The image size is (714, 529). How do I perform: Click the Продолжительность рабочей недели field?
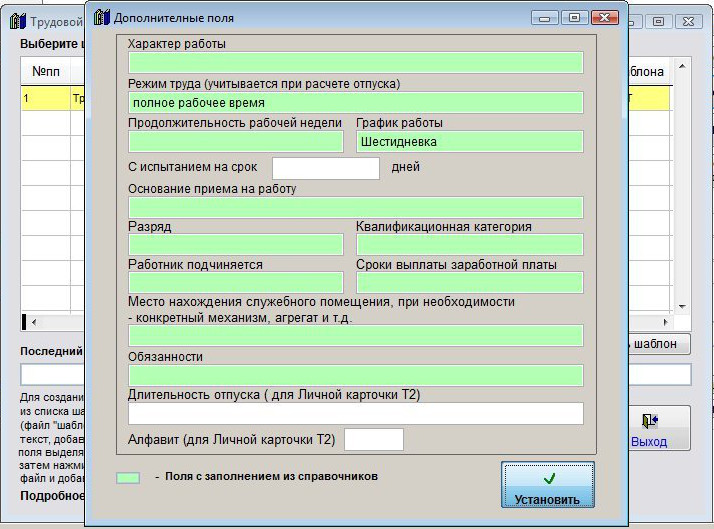[x=236, y=142]
